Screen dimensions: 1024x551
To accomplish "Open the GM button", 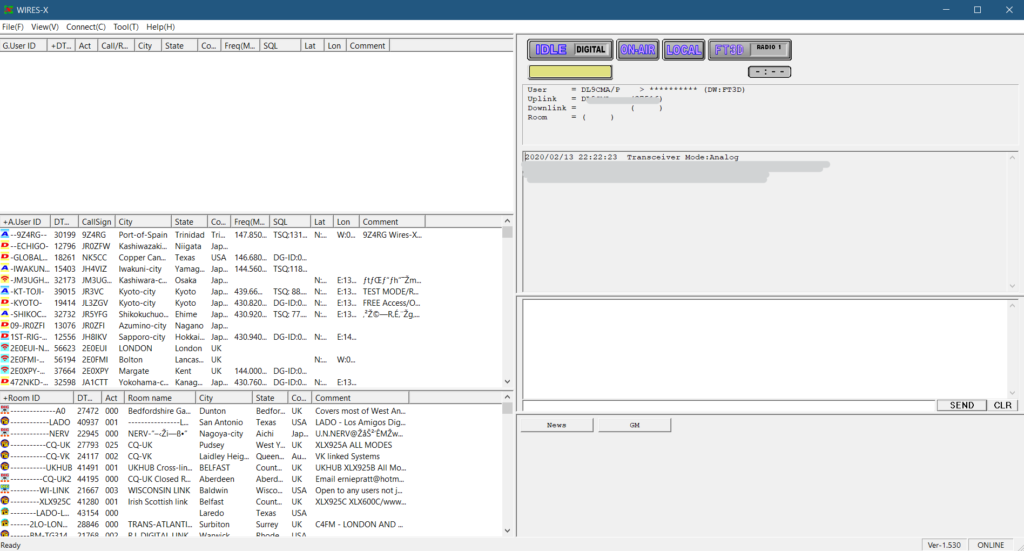I will [634, 425].
